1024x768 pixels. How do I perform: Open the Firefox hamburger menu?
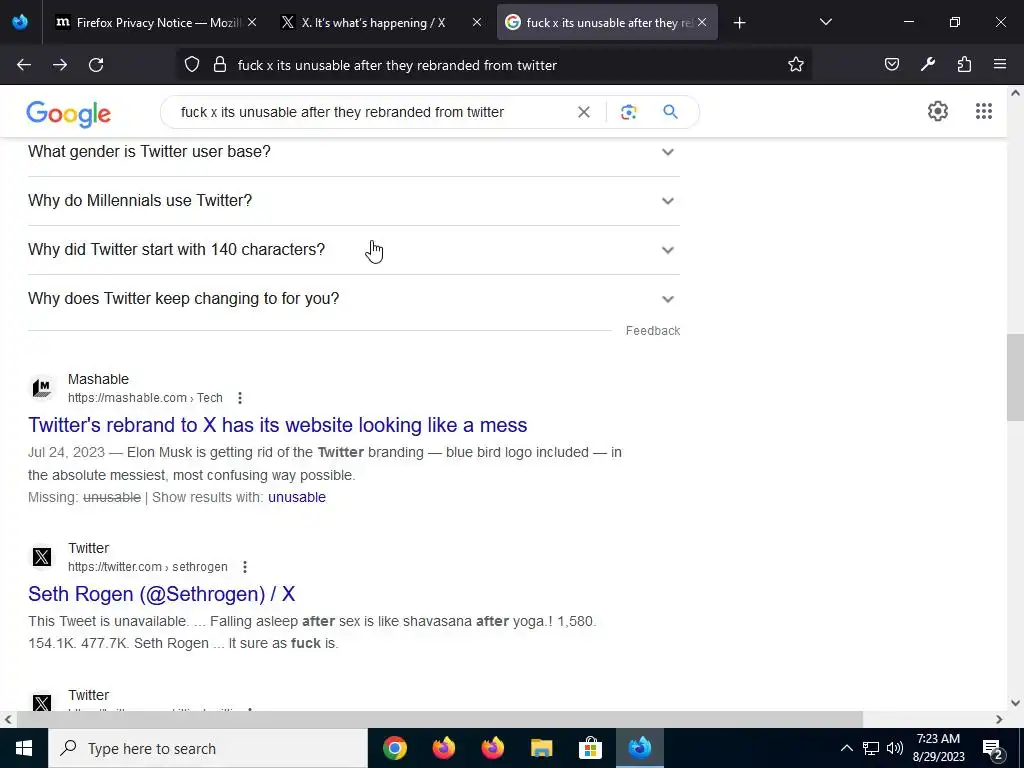tap(1000, 65)
